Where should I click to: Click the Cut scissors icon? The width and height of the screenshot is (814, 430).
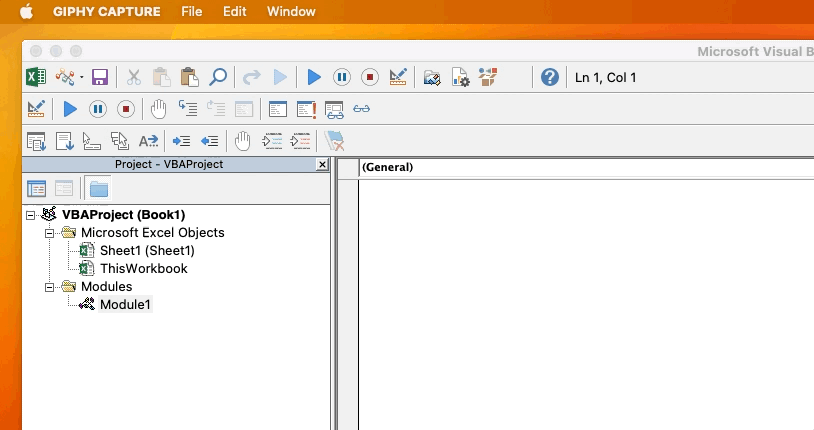pos(134,77)
